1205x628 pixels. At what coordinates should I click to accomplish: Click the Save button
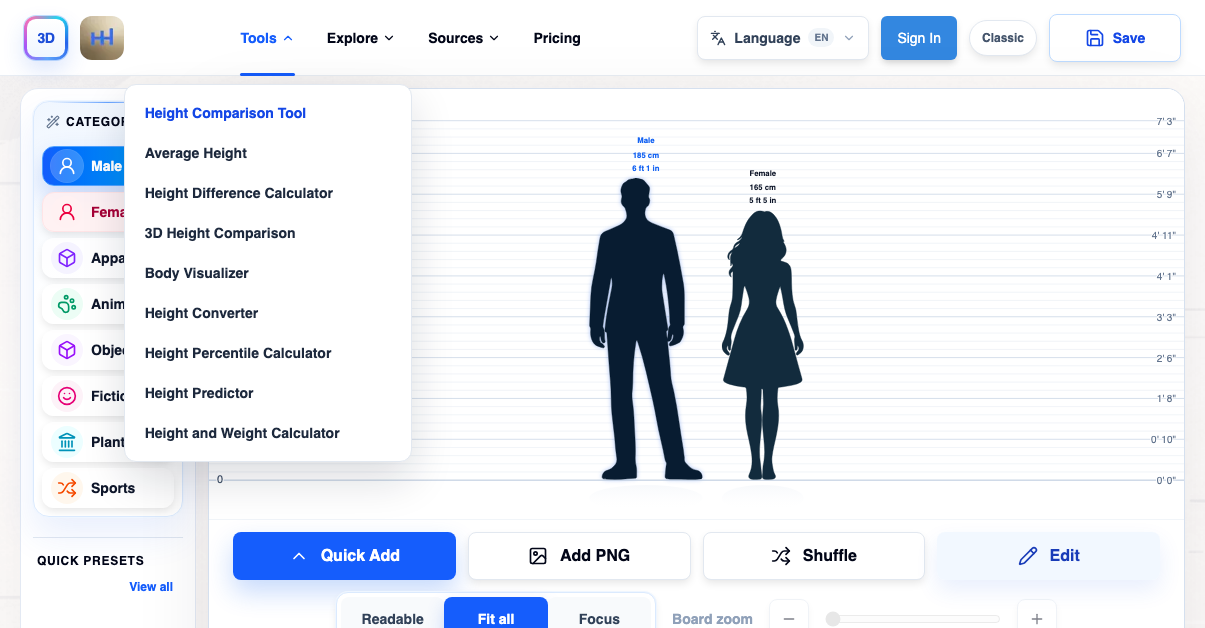tap(1115, 38)
